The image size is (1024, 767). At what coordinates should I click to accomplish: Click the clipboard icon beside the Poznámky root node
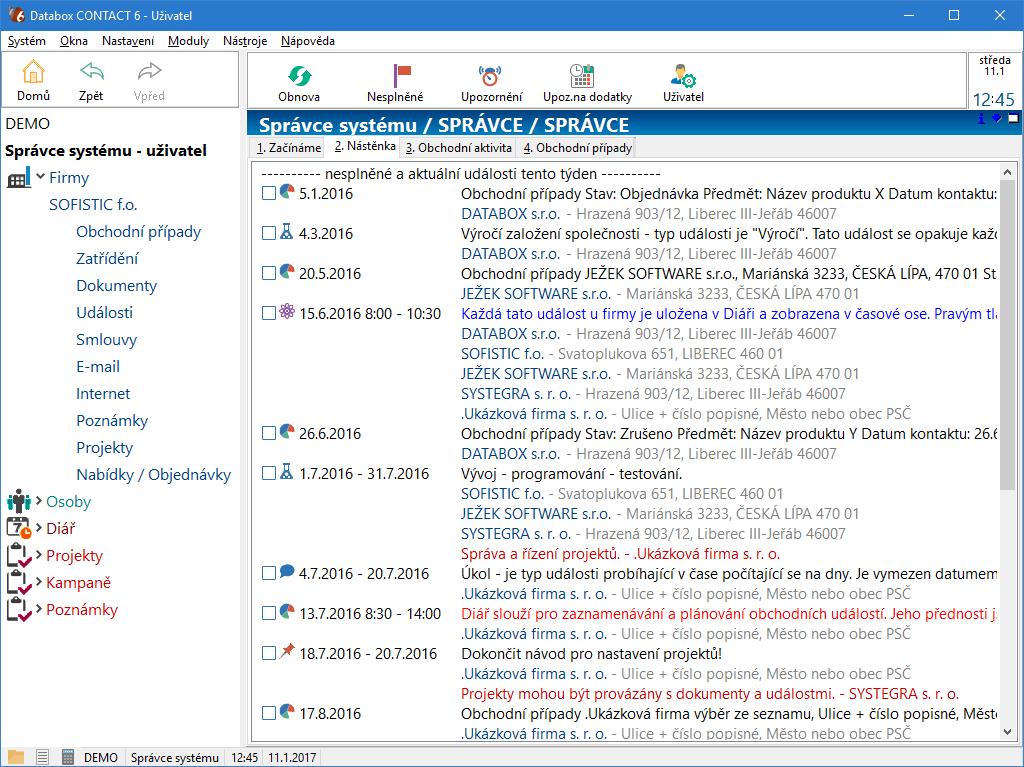tap(18, 610)
